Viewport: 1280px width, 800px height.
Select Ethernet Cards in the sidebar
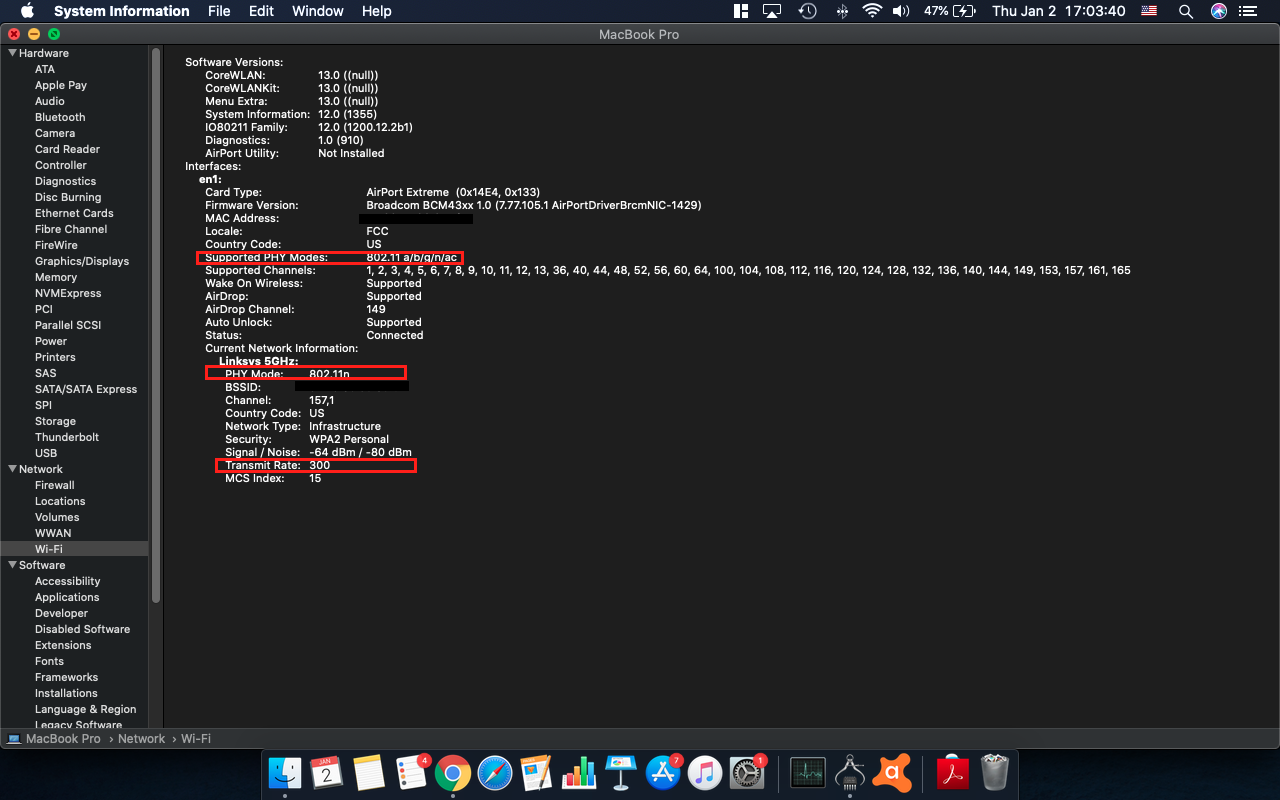tap(74, 213)
